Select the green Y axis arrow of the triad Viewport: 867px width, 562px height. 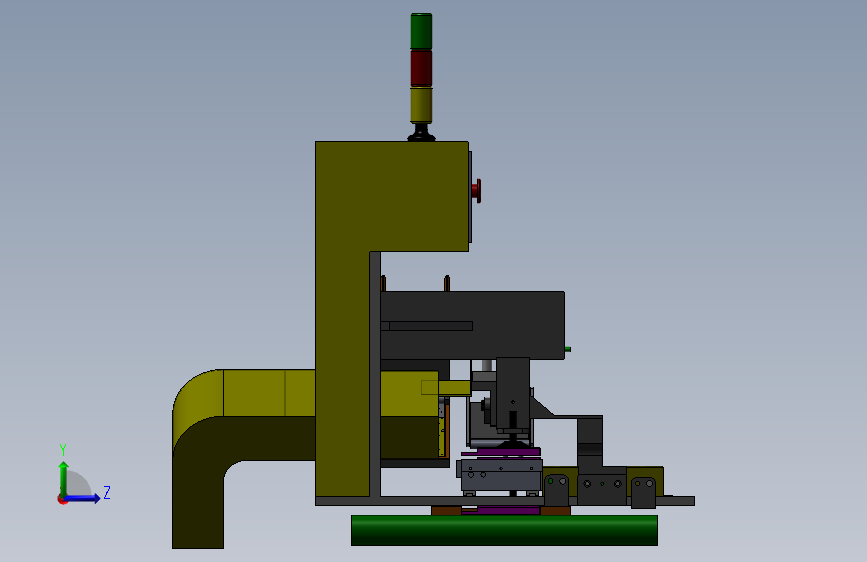tap(64, 479)
